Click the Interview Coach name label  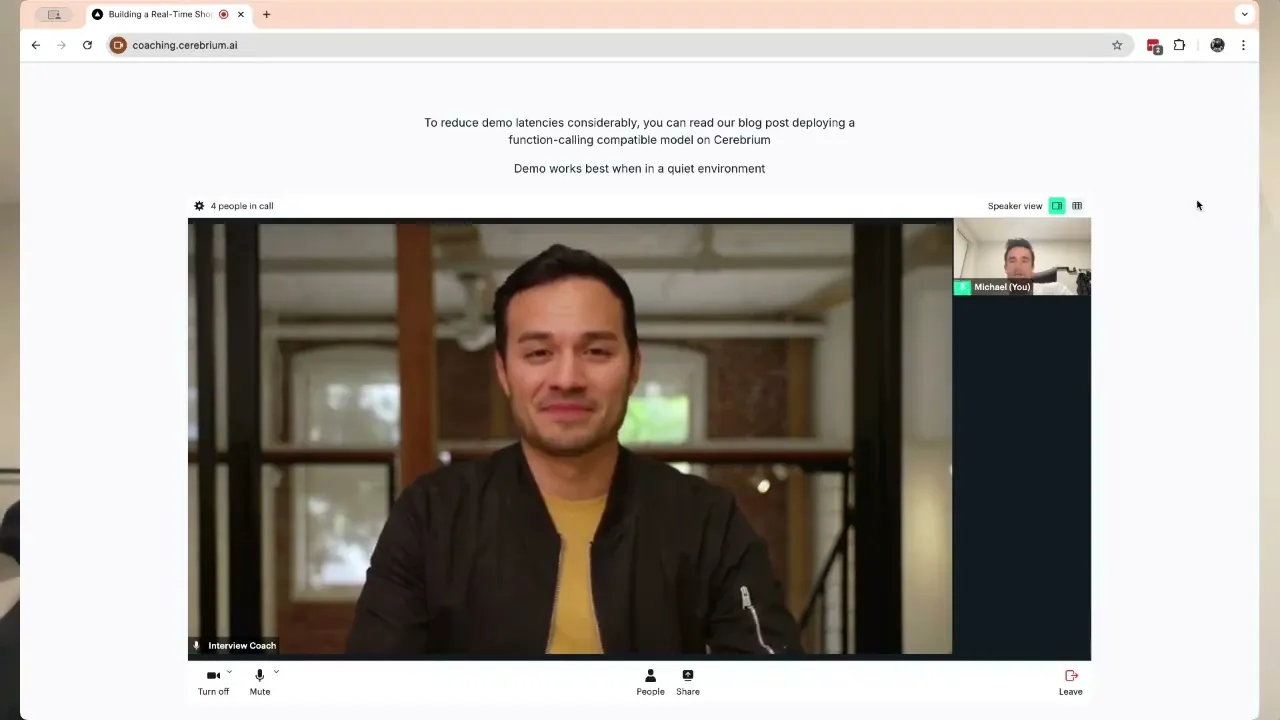click(x=242, y=646)
